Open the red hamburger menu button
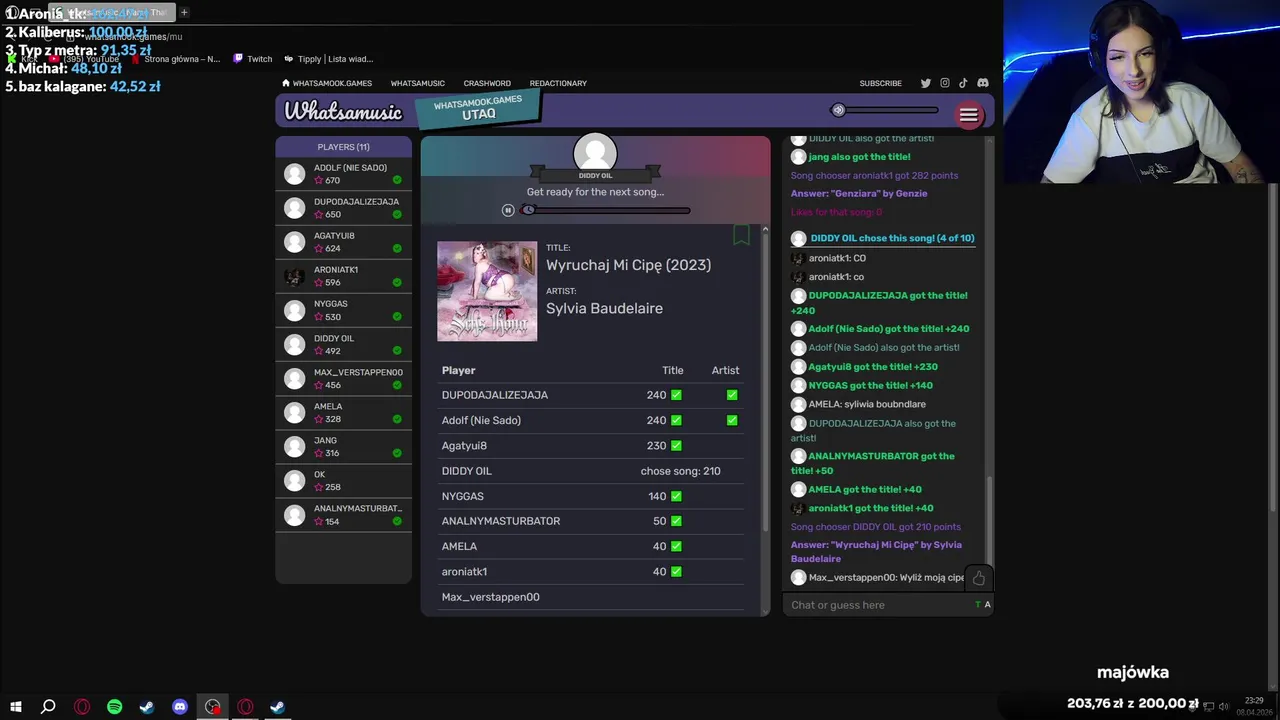 coord(968,115)
